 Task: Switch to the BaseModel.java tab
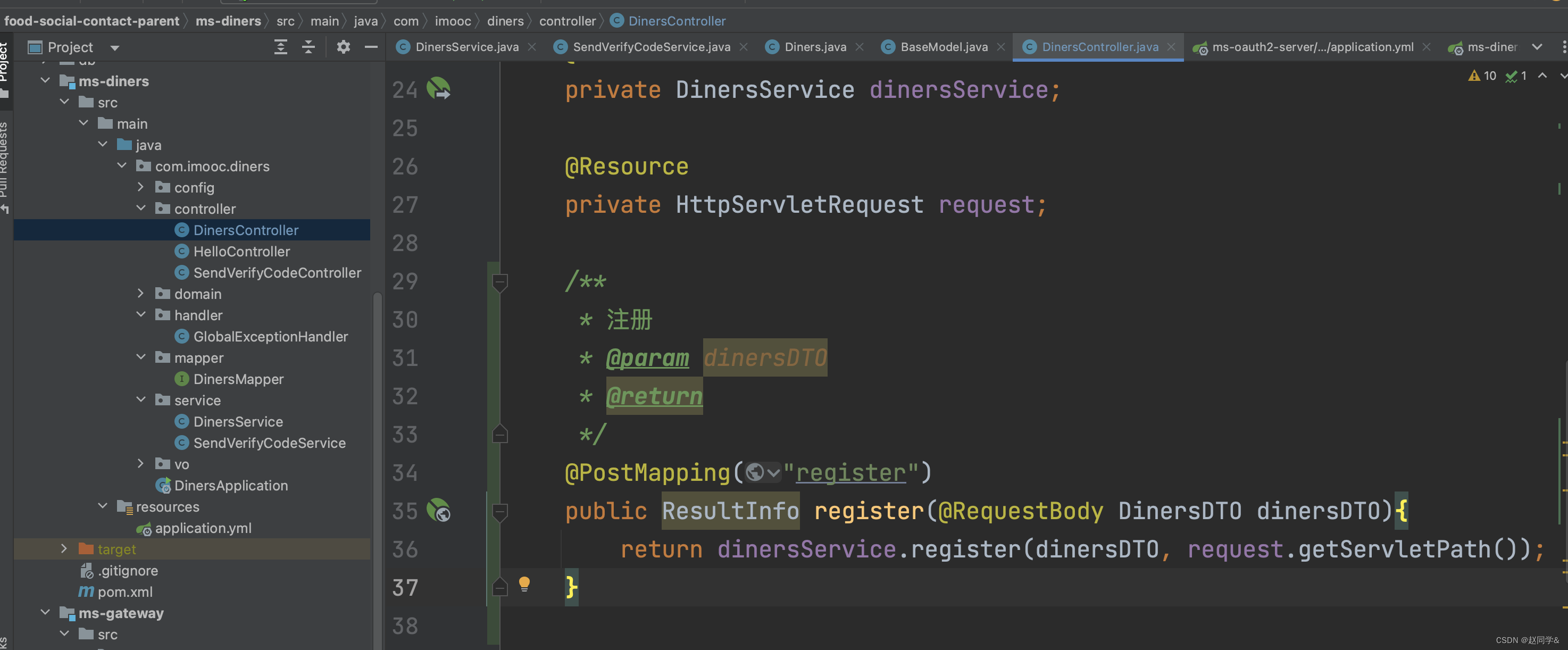coord(944,47)
